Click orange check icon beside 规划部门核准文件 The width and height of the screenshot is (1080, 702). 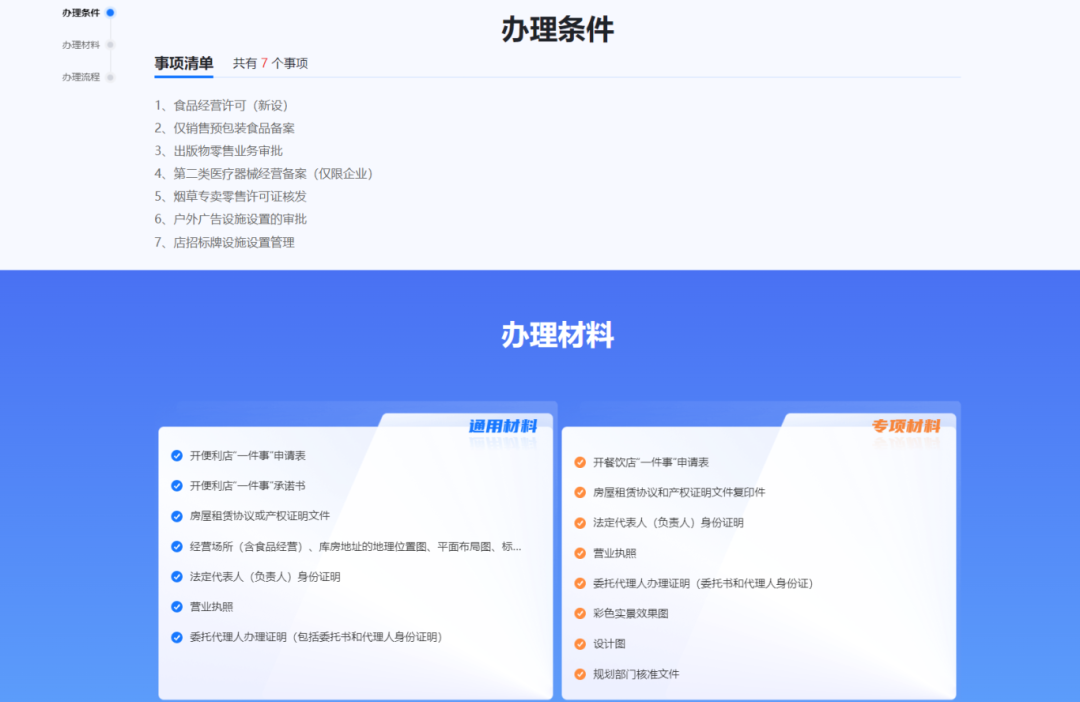(x=580, y=674)
